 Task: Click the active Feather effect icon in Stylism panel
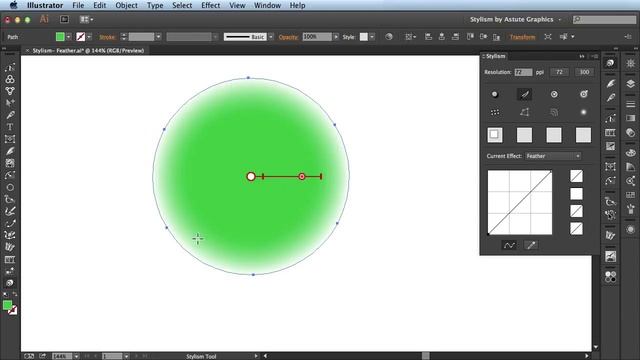click(524, 94)
